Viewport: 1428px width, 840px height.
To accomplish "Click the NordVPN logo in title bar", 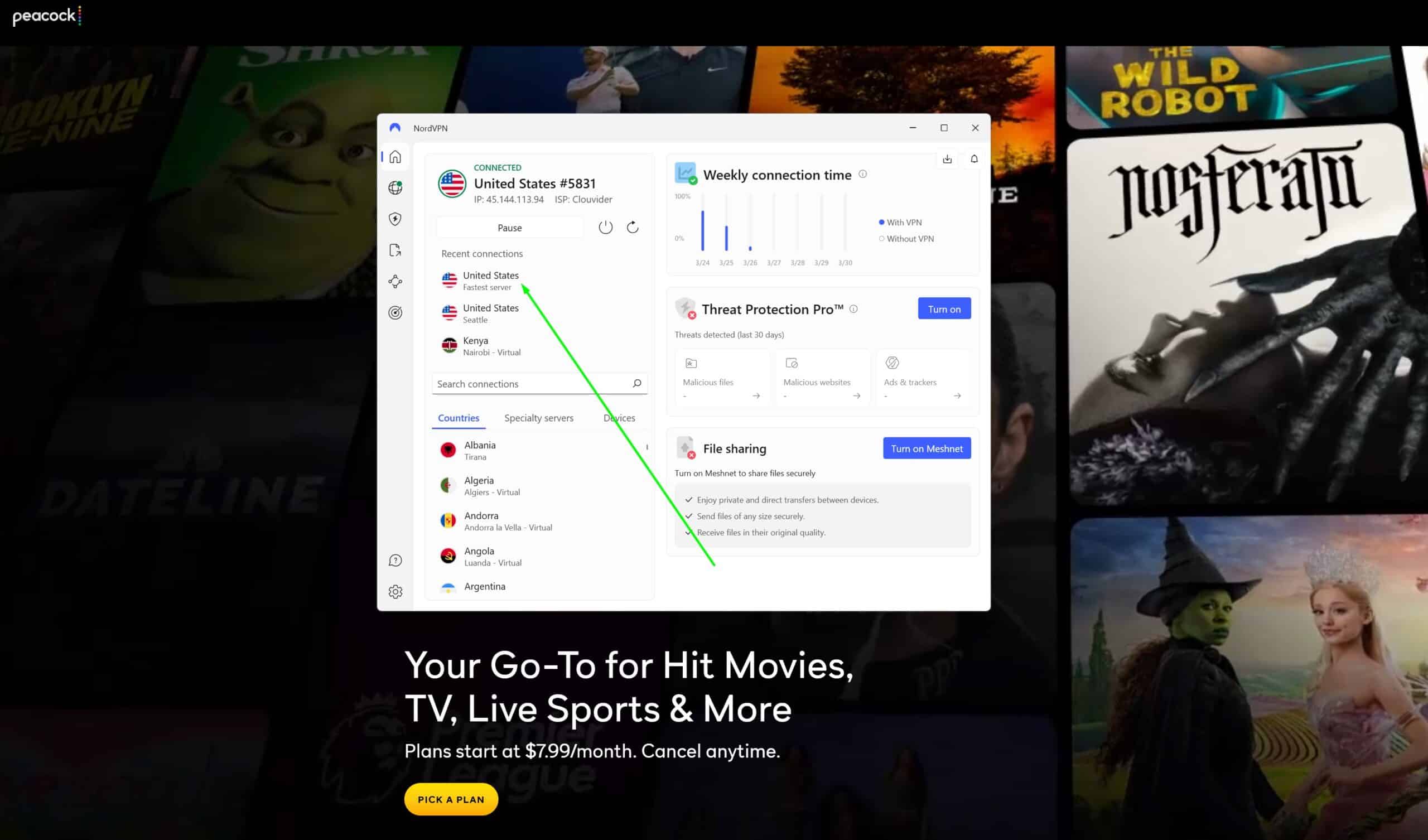I will pyautogui.click(x=395, y=128).
